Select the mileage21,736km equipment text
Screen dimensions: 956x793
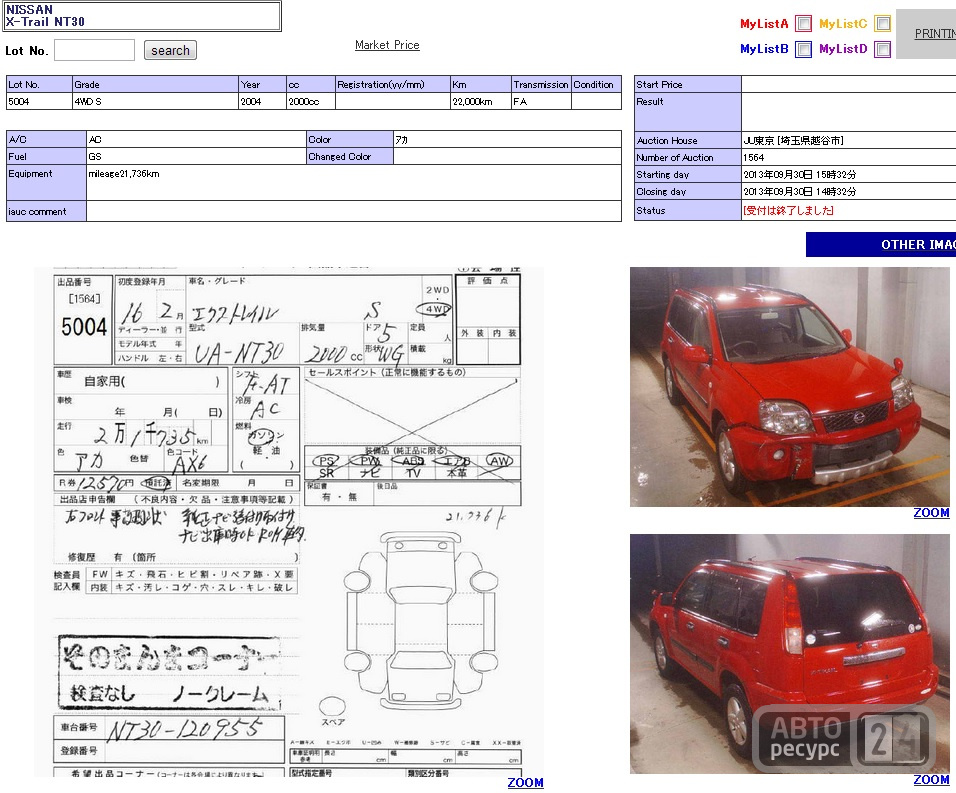click(x=124, y=174)
